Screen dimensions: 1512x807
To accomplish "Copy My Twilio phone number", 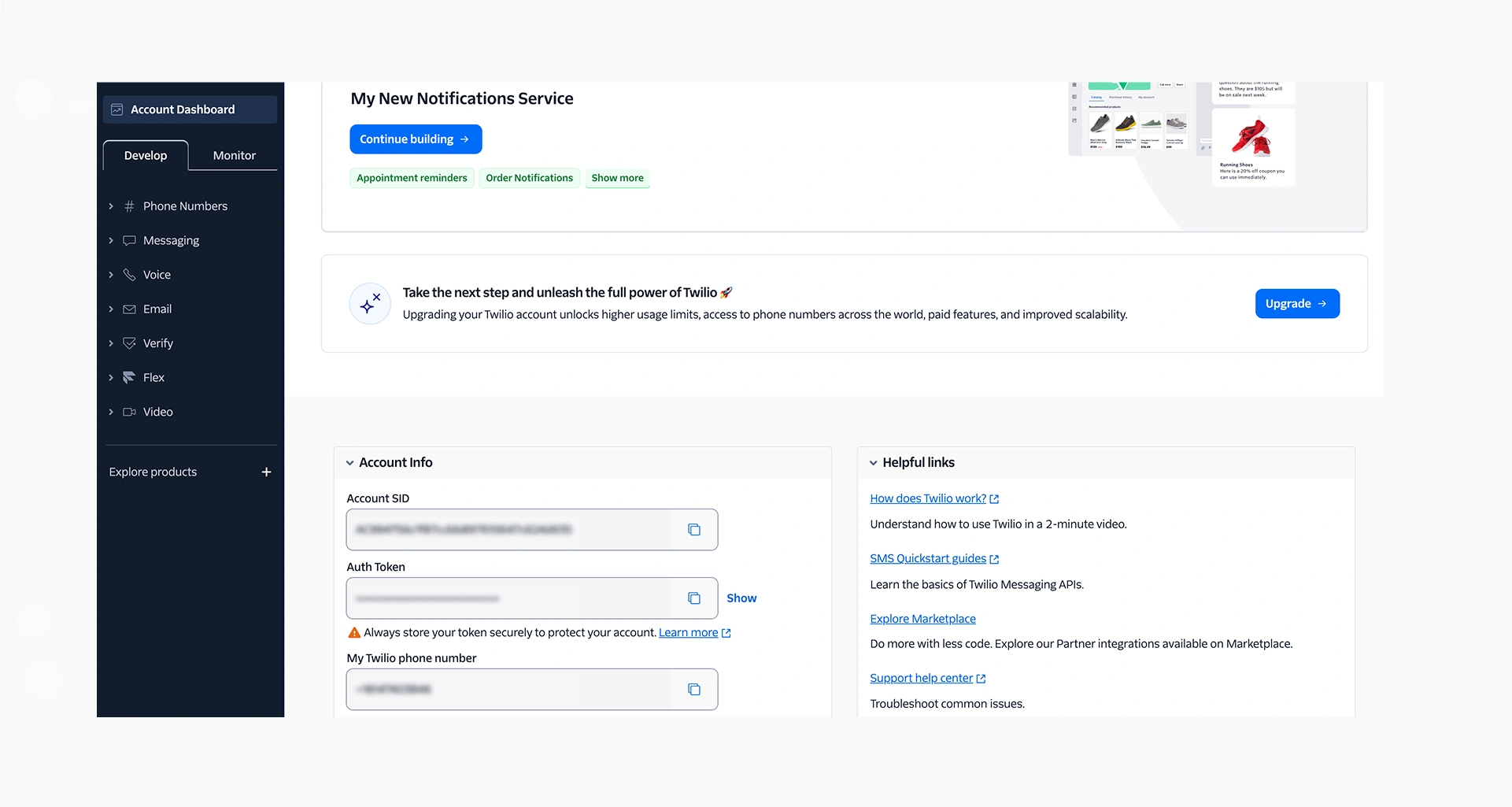I will (694, 690).
